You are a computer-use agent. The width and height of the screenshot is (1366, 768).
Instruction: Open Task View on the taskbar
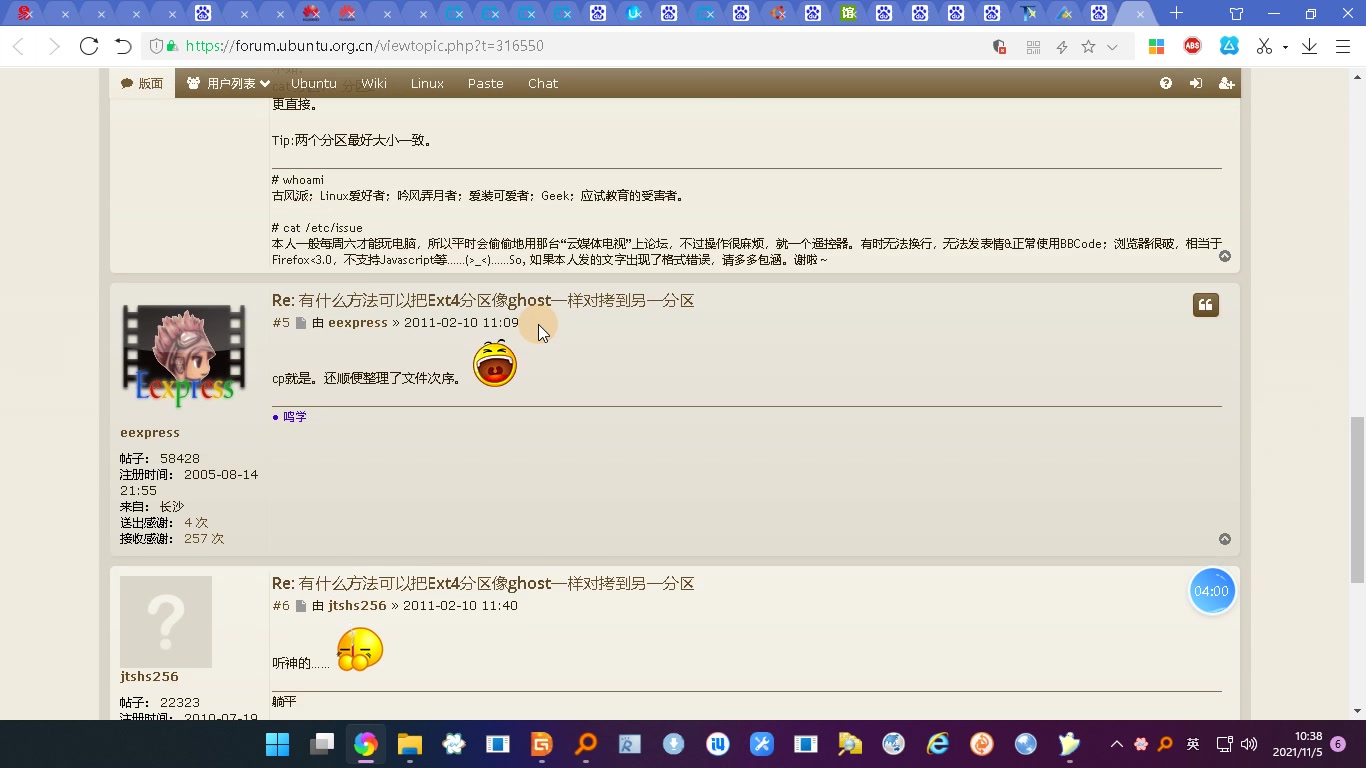coord(321,744)
